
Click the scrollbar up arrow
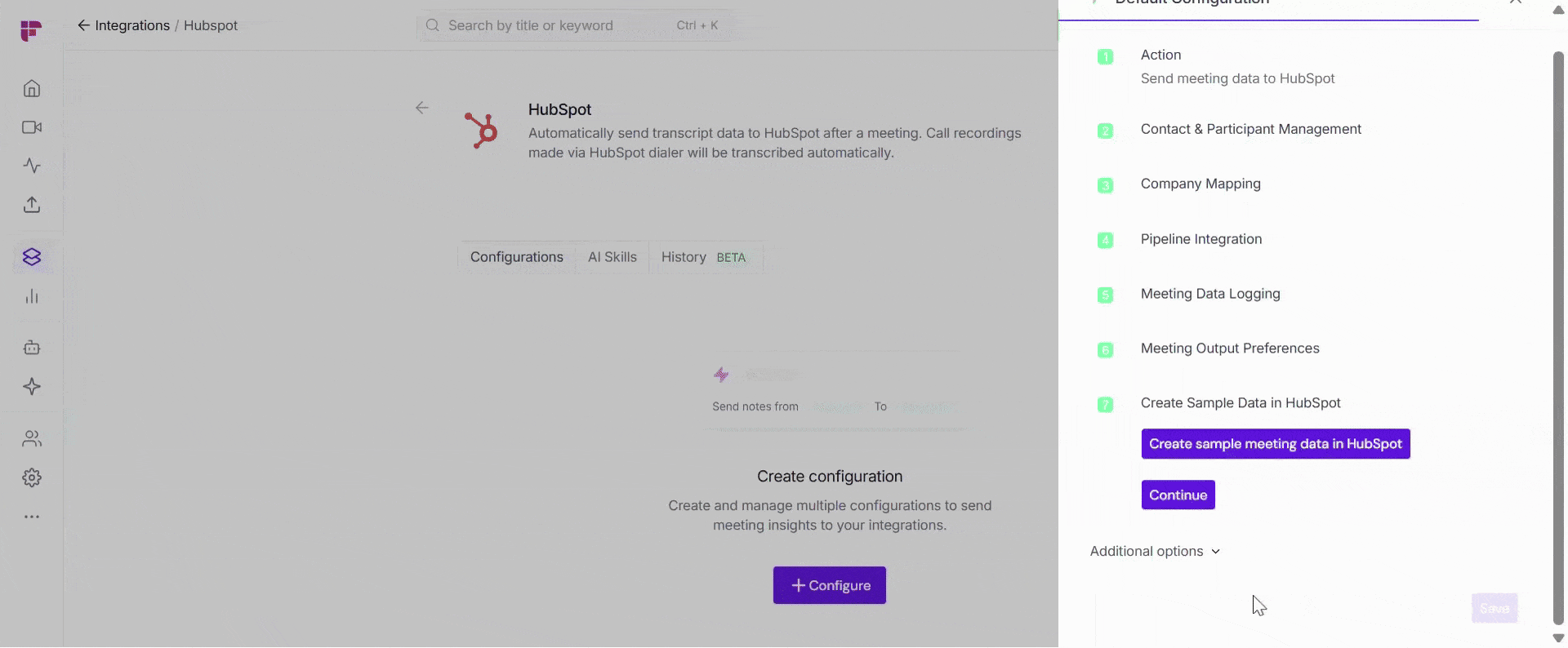coord(1558,10)
